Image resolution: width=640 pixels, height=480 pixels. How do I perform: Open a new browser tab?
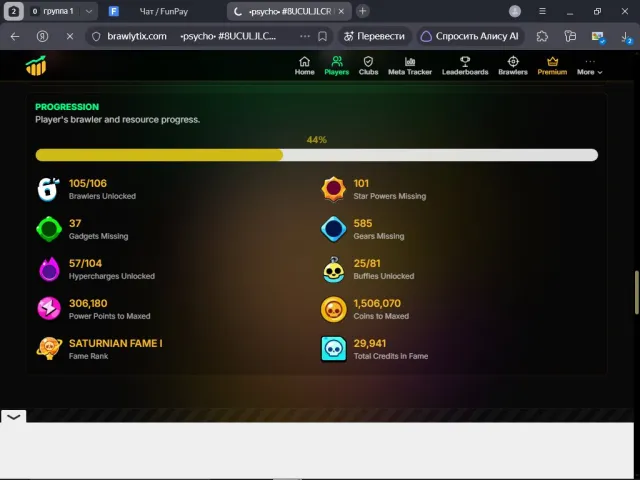point(362,11)
